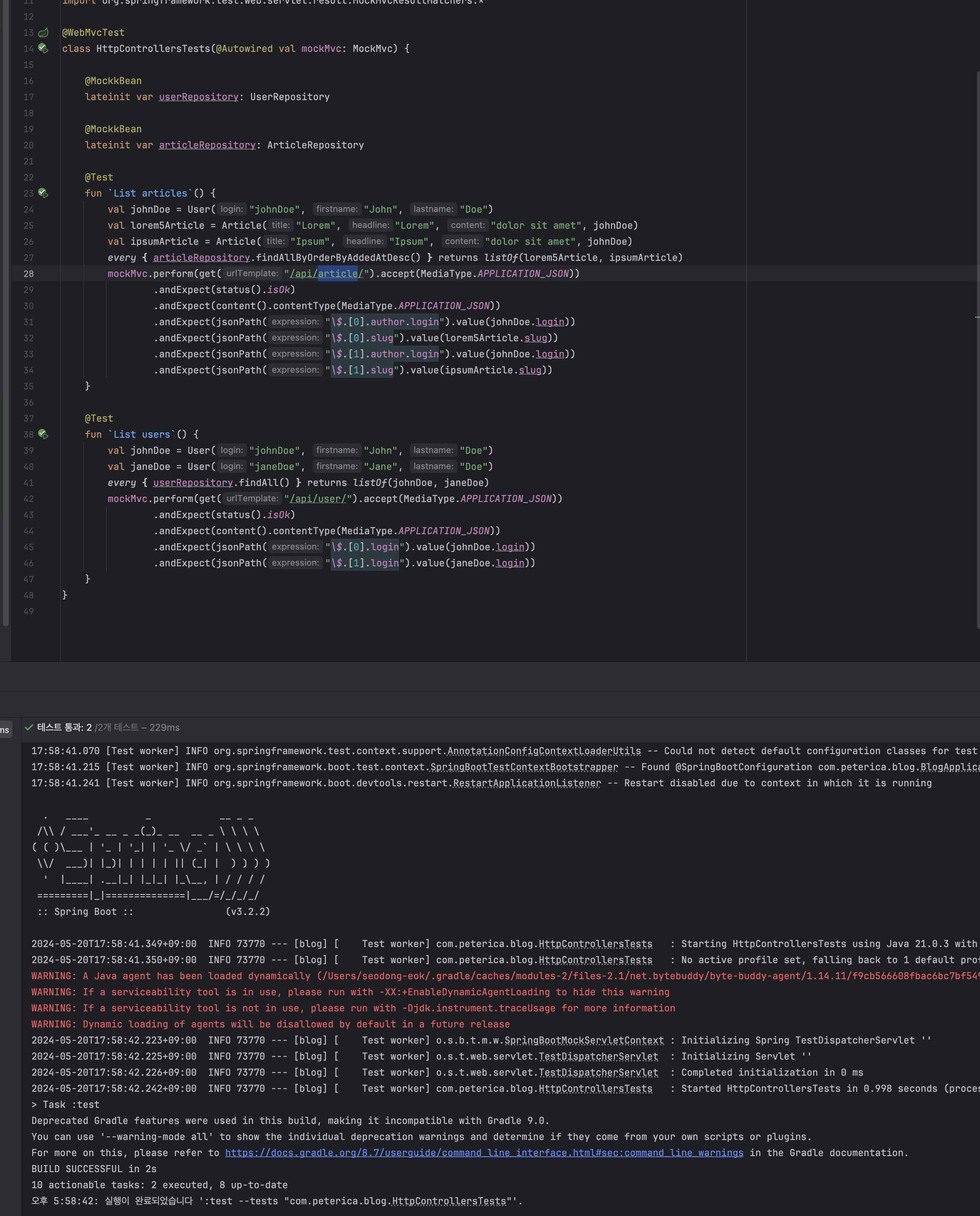Run the HttpControllersTests class via its gutter icon
The width and height of the screenshot is (980, 1216).
43,49
